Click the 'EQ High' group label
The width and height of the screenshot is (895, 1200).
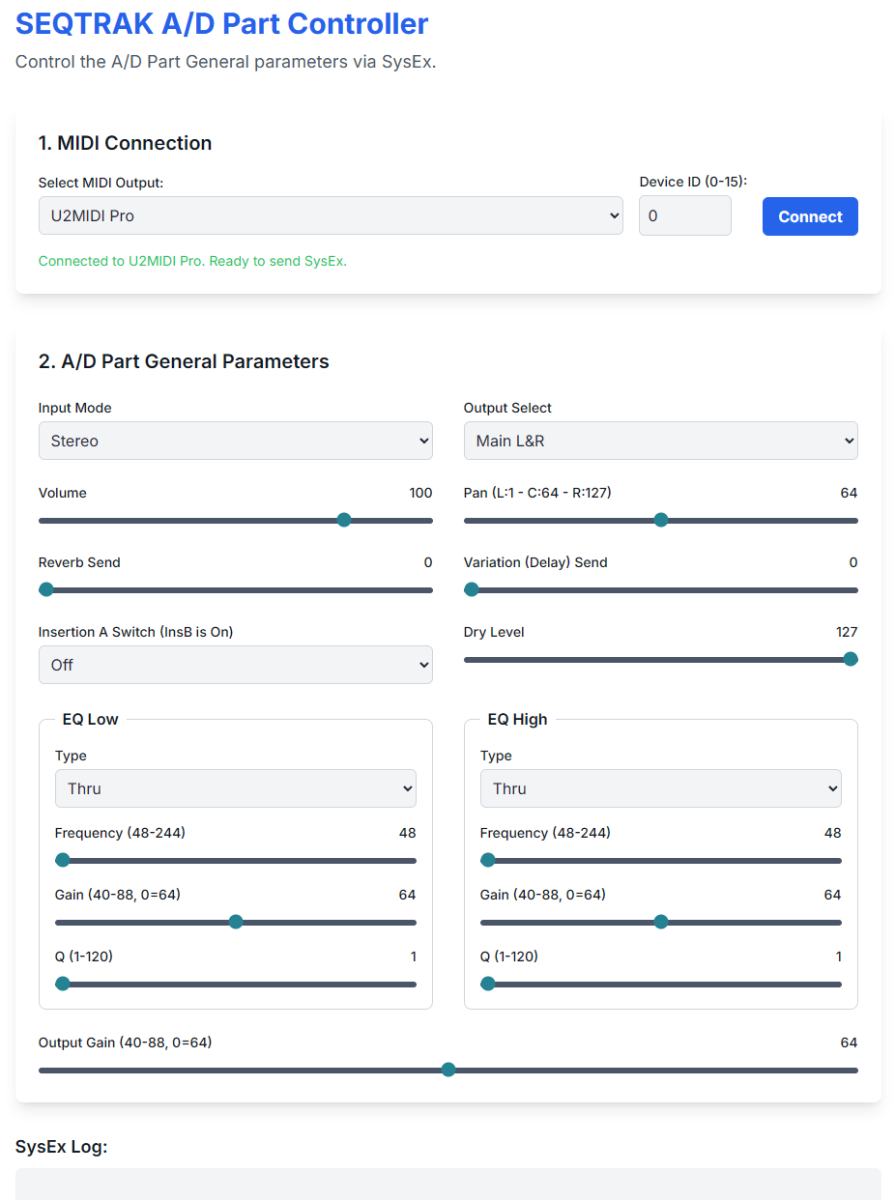point(517,719)
